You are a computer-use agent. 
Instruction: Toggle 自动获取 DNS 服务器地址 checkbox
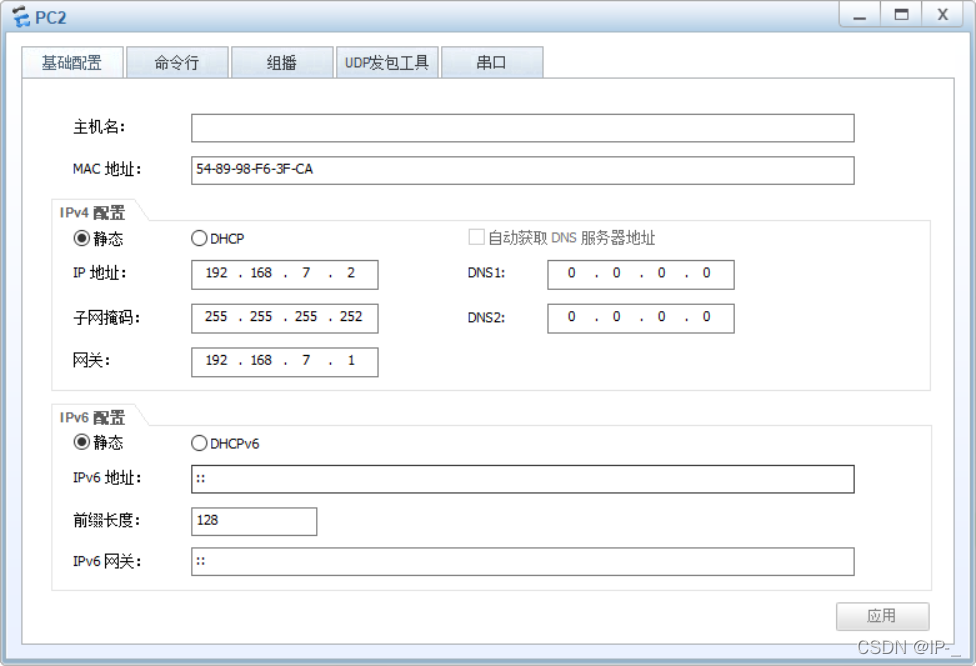(476, 237)
